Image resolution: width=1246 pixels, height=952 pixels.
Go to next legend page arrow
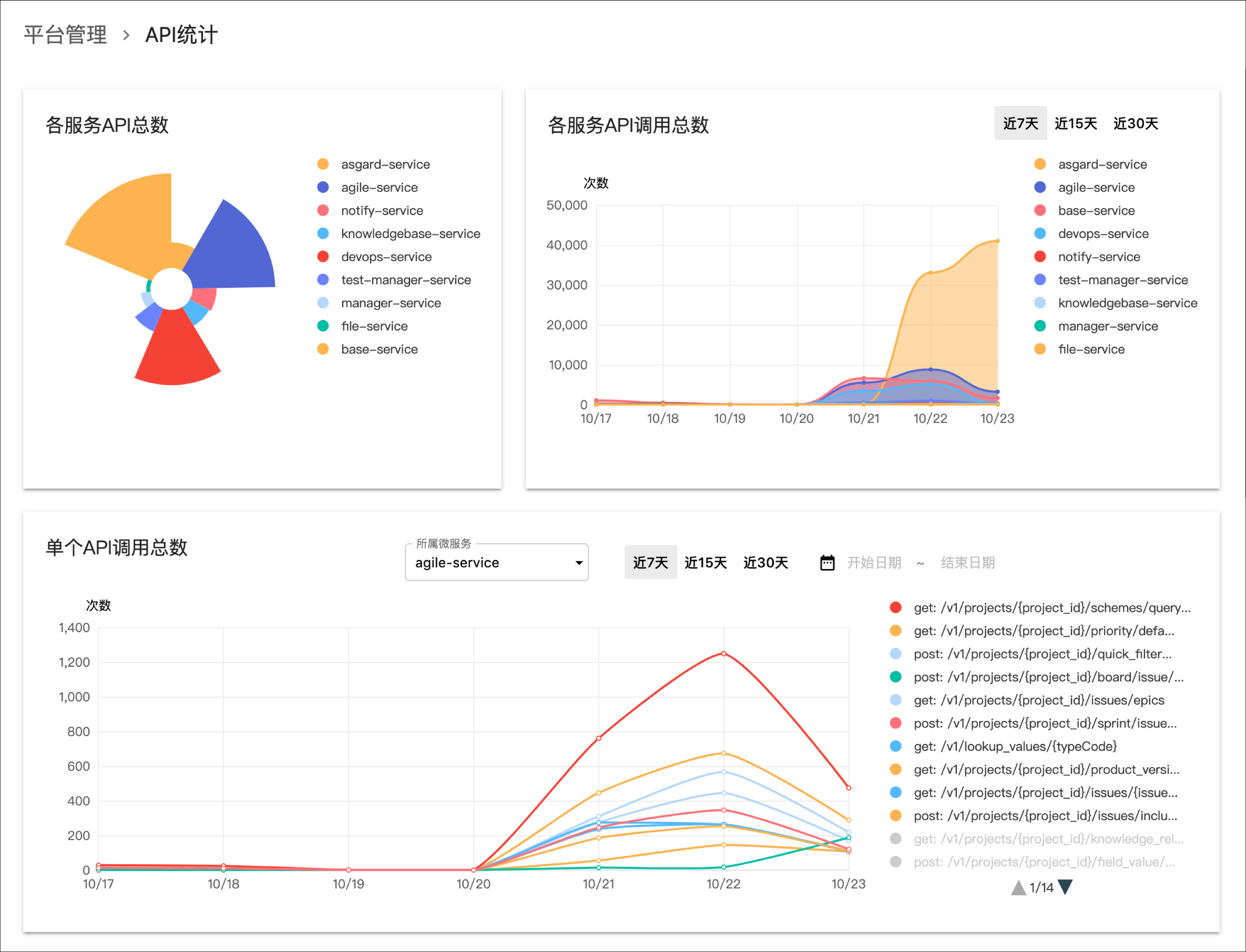(1065, 887)
